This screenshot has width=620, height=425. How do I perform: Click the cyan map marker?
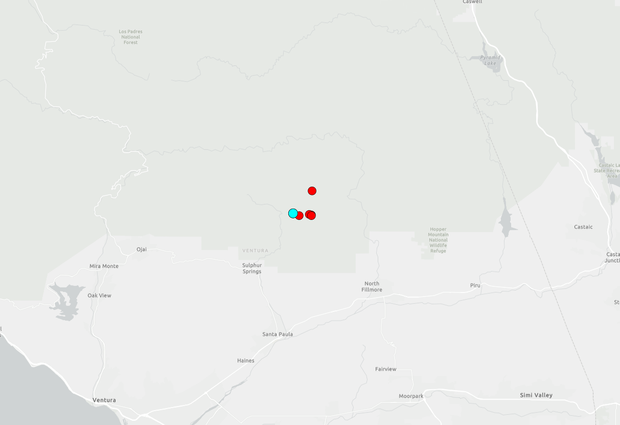[x=293, y=213]
